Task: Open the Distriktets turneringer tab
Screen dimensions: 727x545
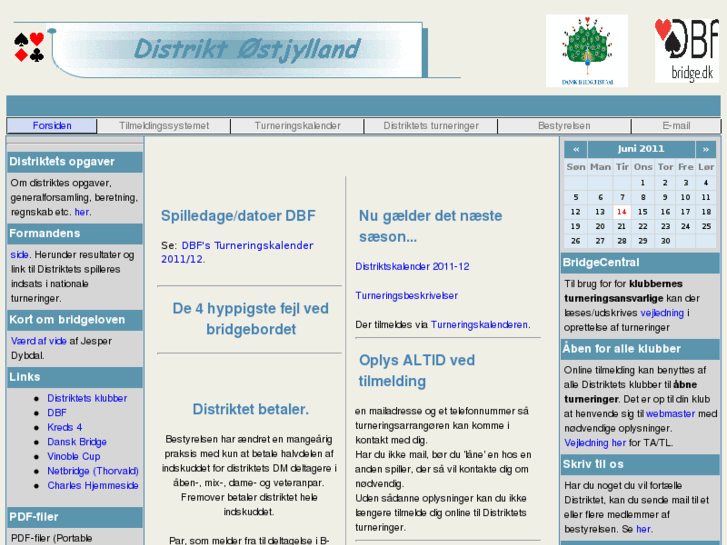Action: point(431,126)
